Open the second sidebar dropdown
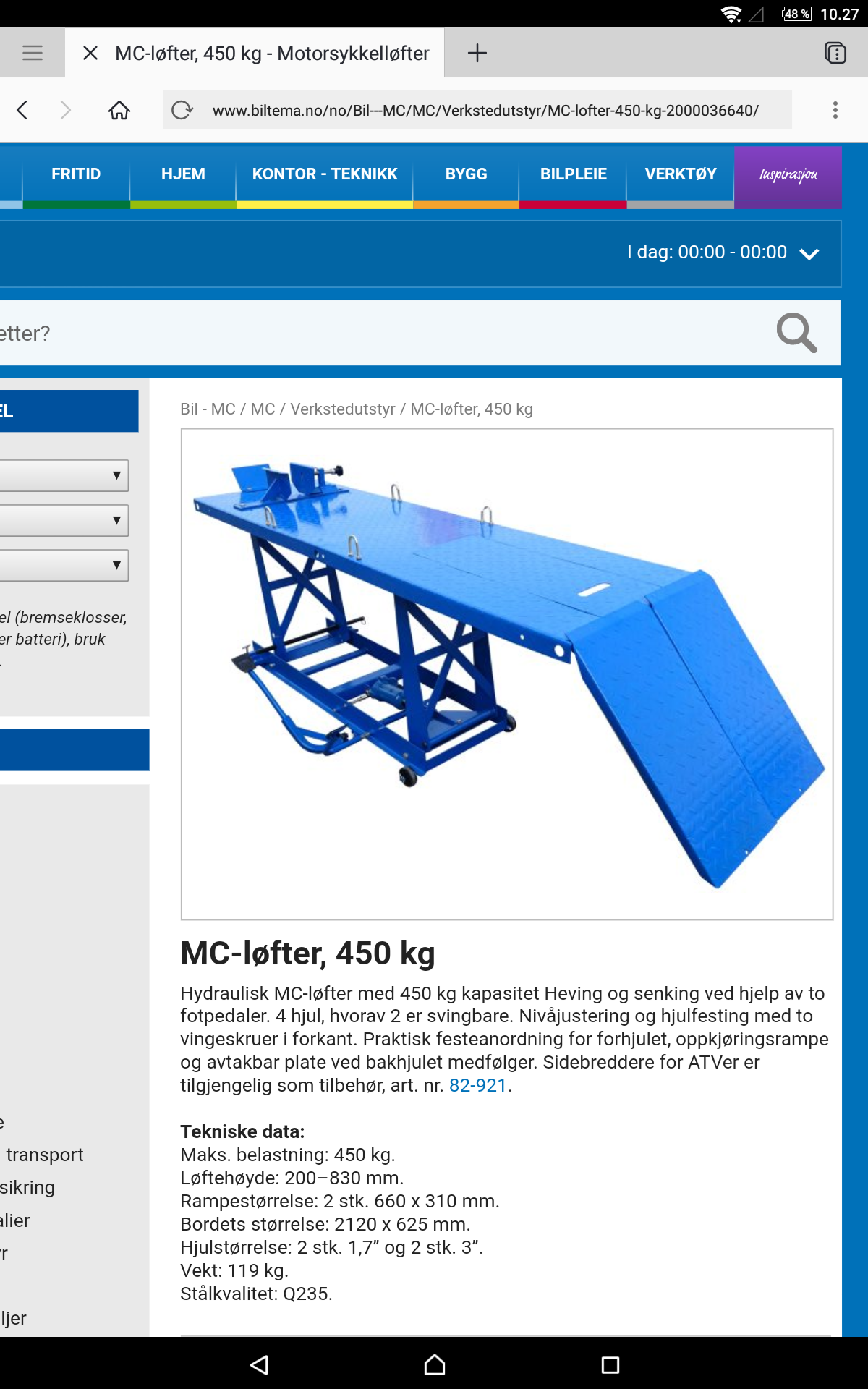 [x=65, y=520]
